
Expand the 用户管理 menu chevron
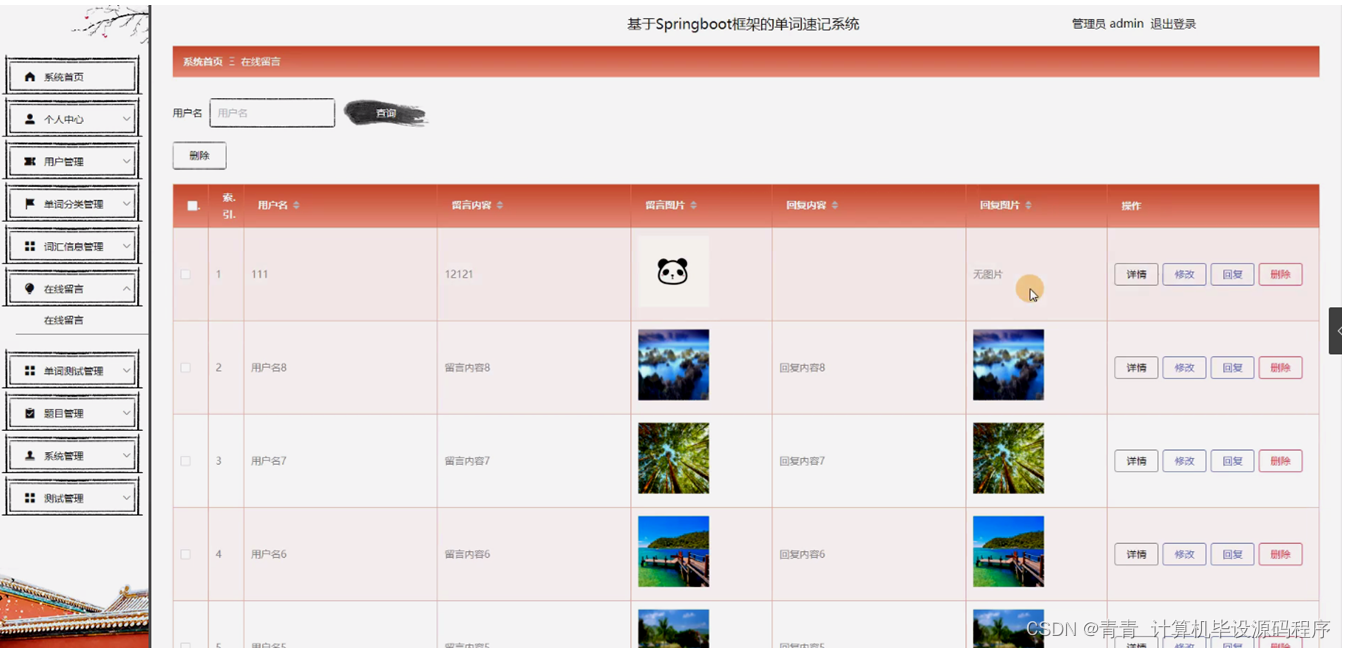tap(126, 161)
